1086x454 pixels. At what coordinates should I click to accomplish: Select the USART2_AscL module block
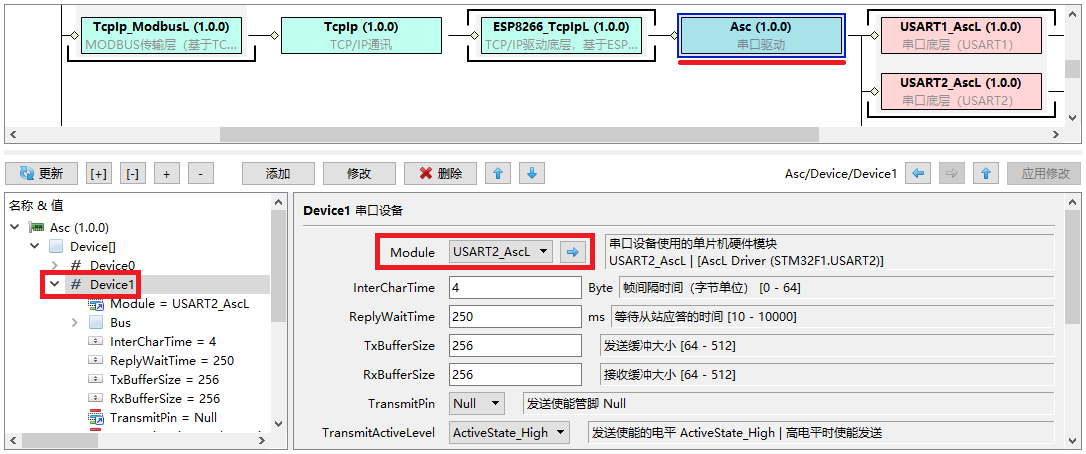961,91
